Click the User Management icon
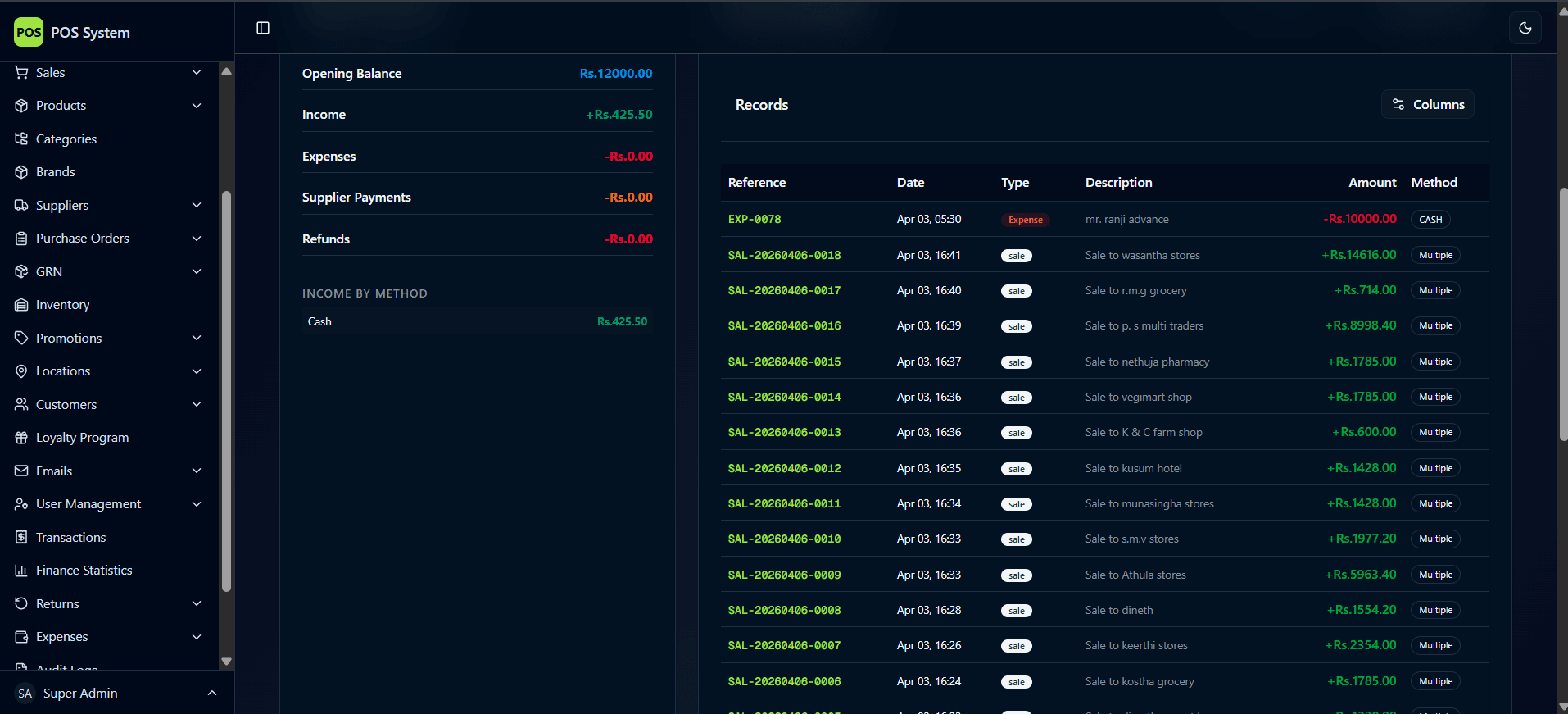The image size is (1568, 714). 21,504
